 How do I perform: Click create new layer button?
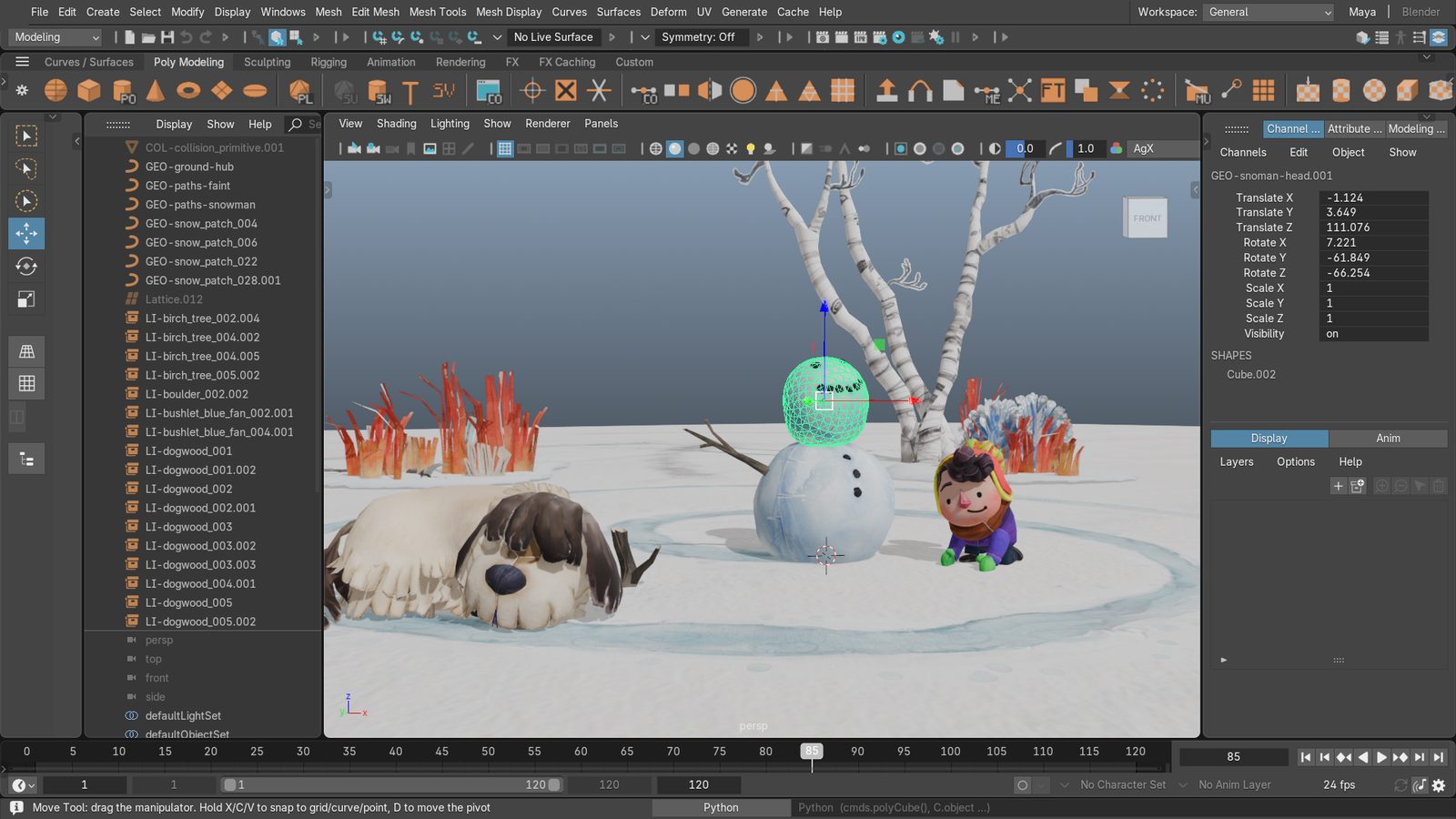(x=1338, y=486)
